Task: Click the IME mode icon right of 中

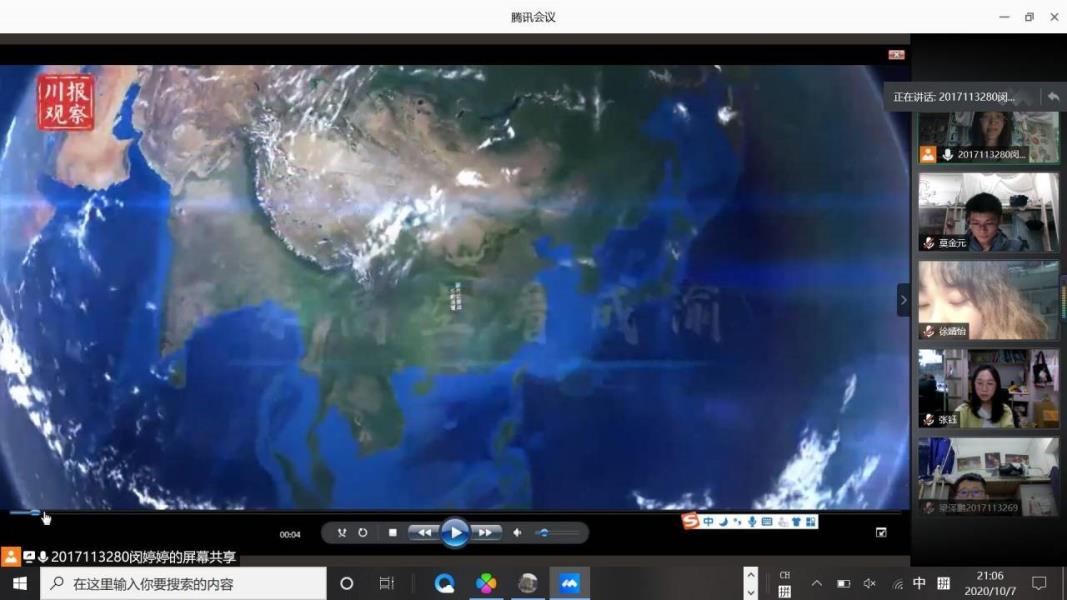Action: tap(943, 583)
